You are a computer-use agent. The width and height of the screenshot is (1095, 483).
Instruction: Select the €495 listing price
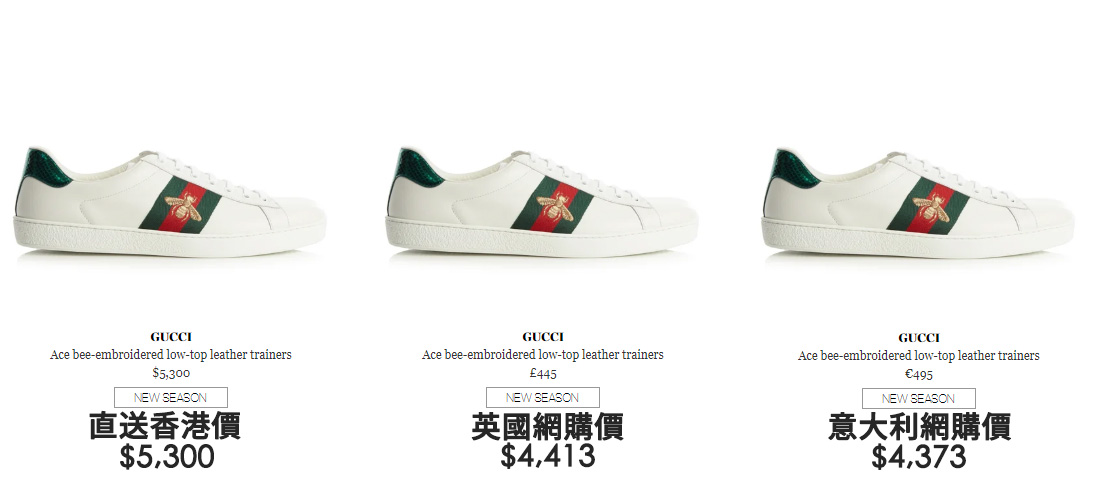(919, 374)
